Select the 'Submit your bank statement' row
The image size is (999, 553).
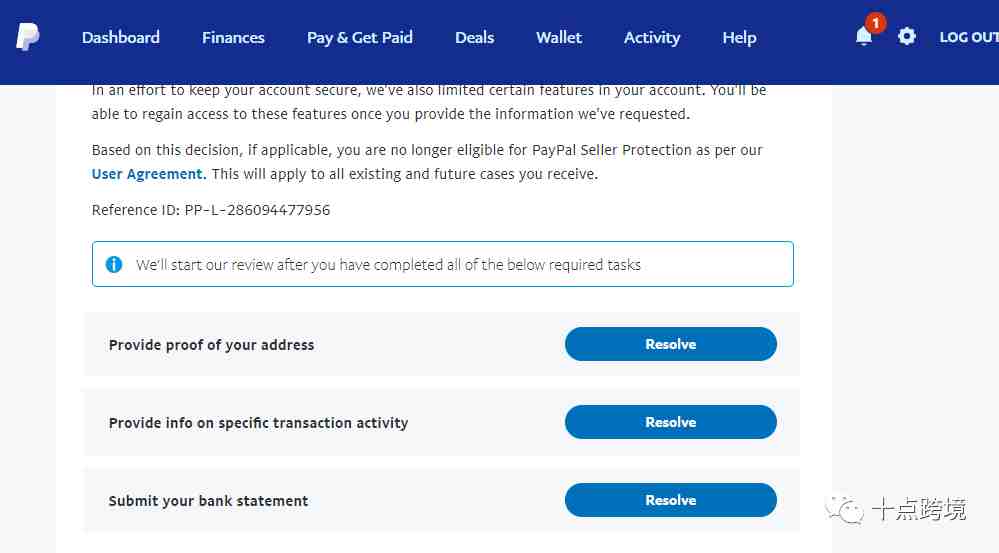coord(442,500)
